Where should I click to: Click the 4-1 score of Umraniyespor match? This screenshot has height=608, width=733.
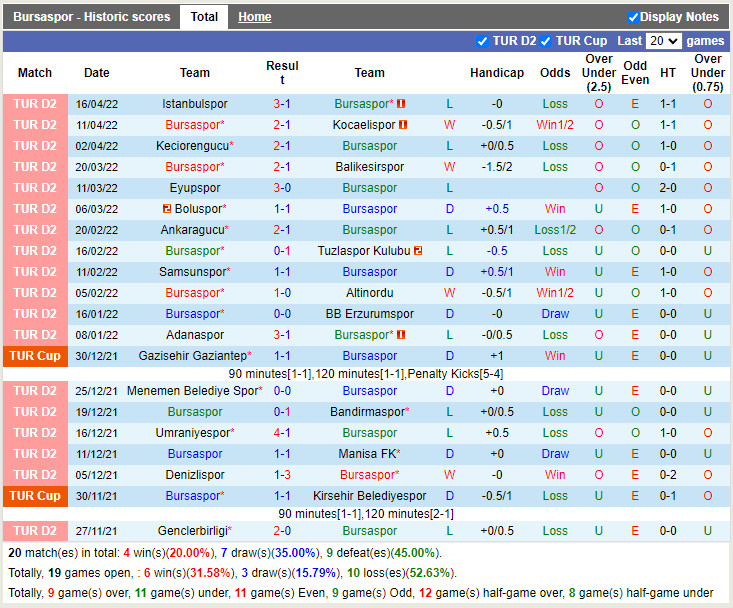[282, 433]
